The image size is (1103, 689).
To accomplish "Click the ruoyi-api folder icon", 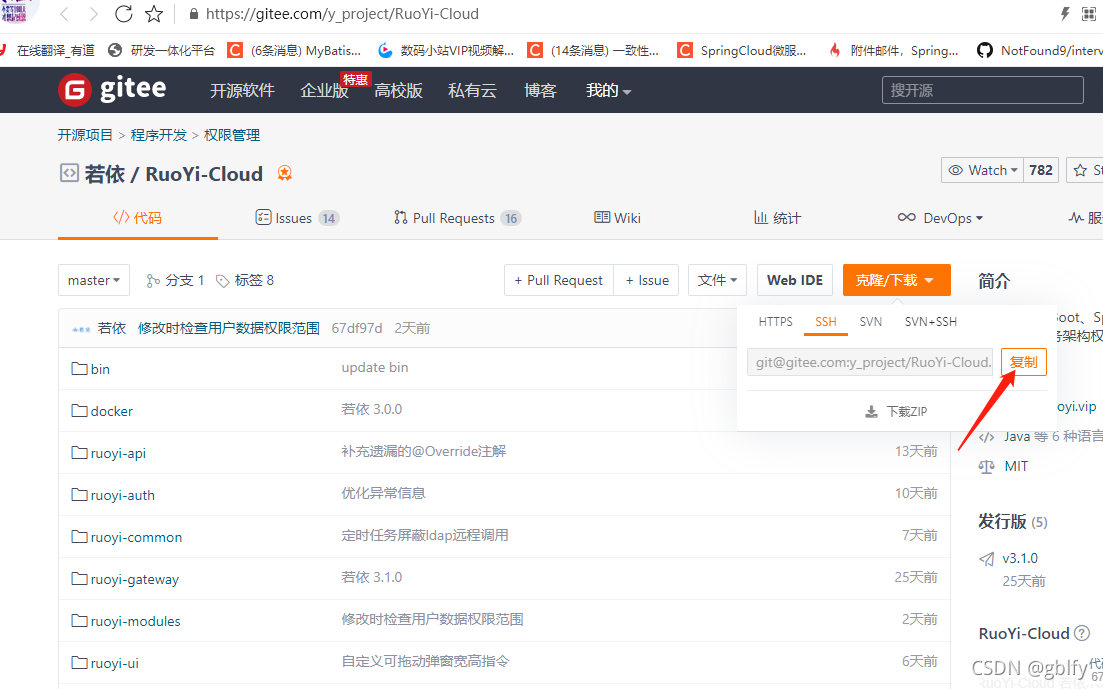I will pyautogui.click(x=79, y=453).
